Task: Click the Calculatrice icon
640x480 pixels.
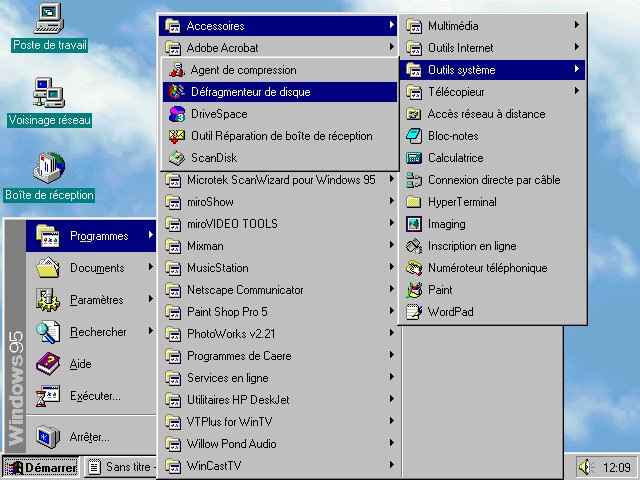Action: [414, 158]
